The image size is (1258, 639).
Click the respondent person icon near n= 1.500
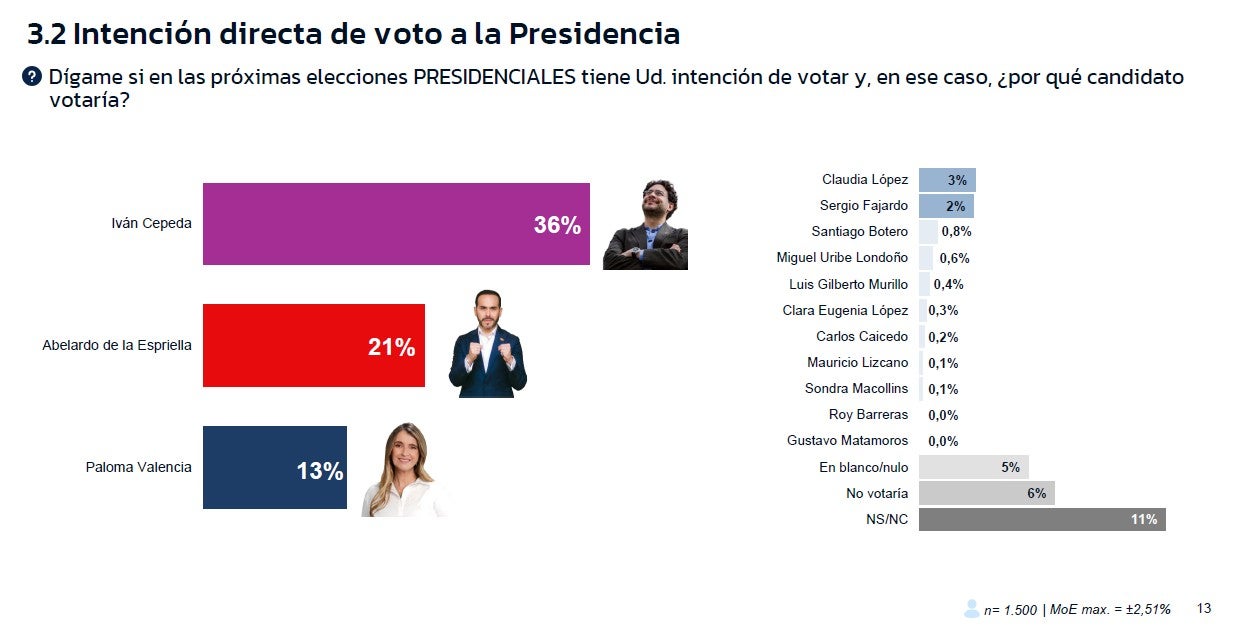[971, 608]
